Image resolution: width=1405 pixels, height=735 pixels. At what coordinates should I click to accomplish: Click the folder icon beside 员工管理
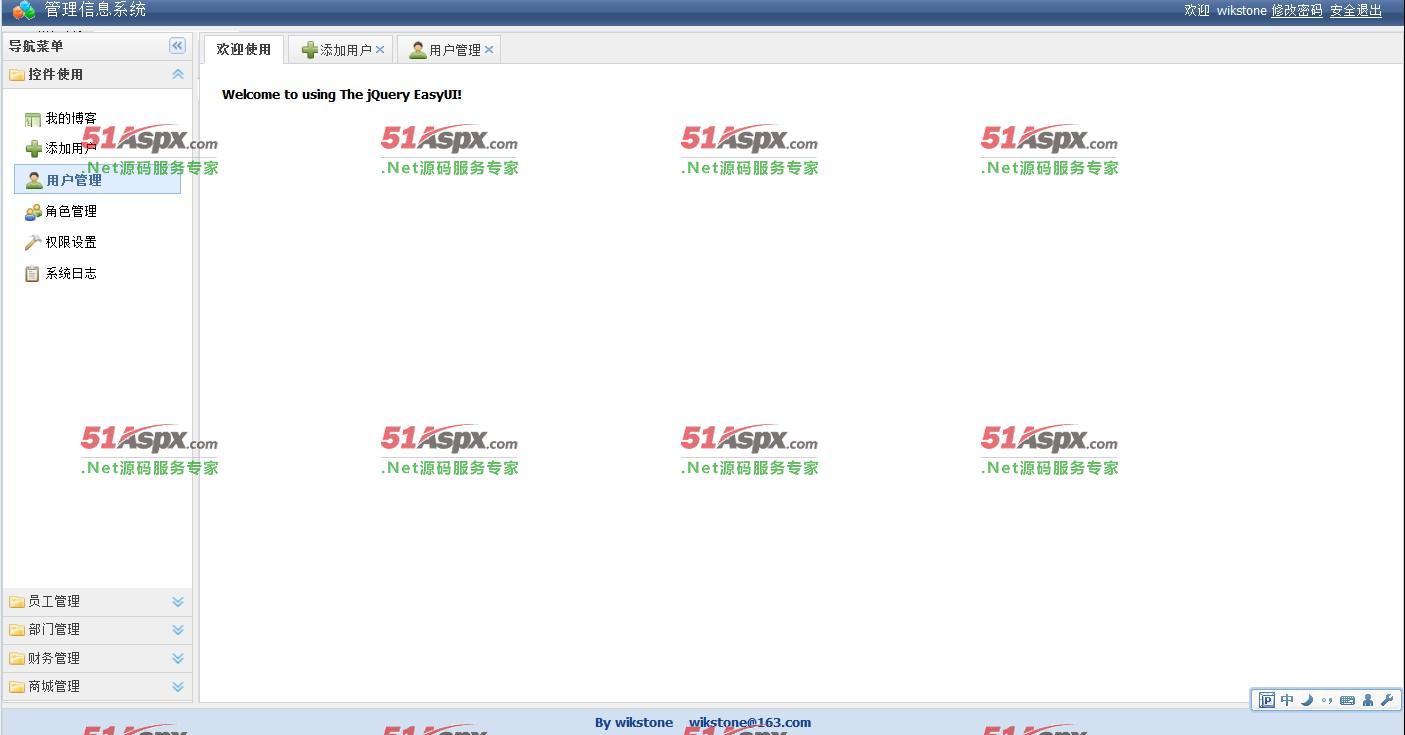click(x=17, y=602)
